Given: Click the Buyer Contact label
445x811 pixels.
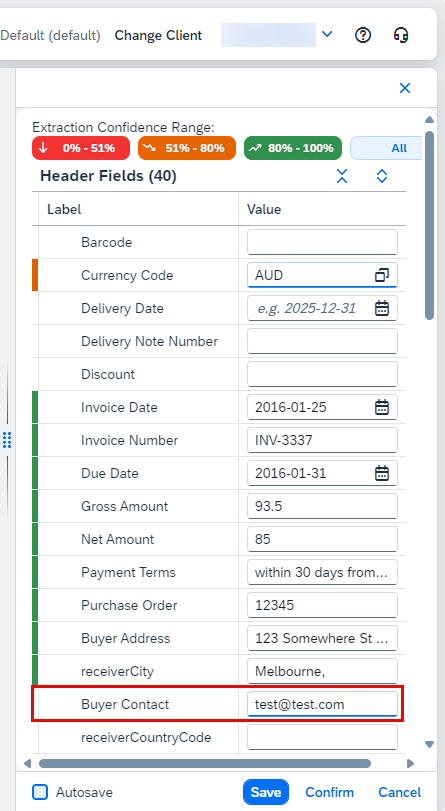Looking at the screenshot, I should click(125, 704).
